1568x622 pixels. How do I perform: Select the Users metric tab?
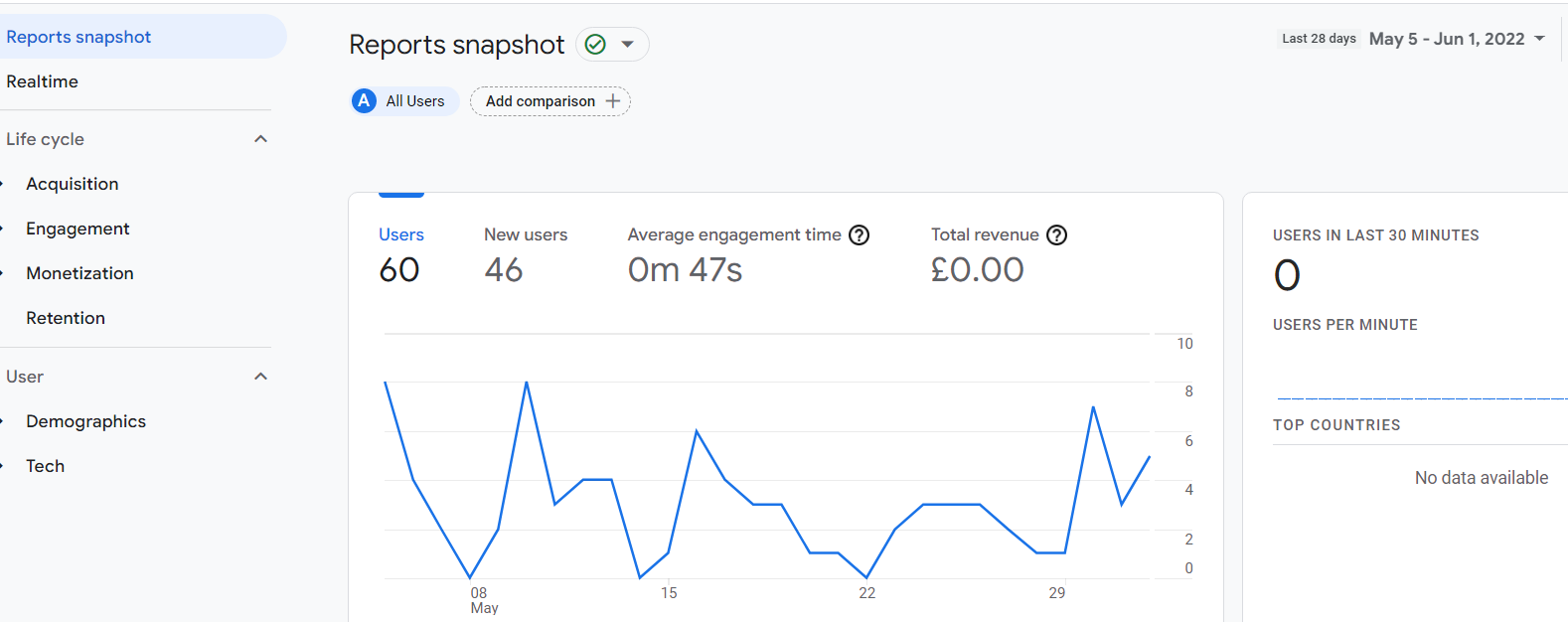pyautogui.click(x=401, y=234)
